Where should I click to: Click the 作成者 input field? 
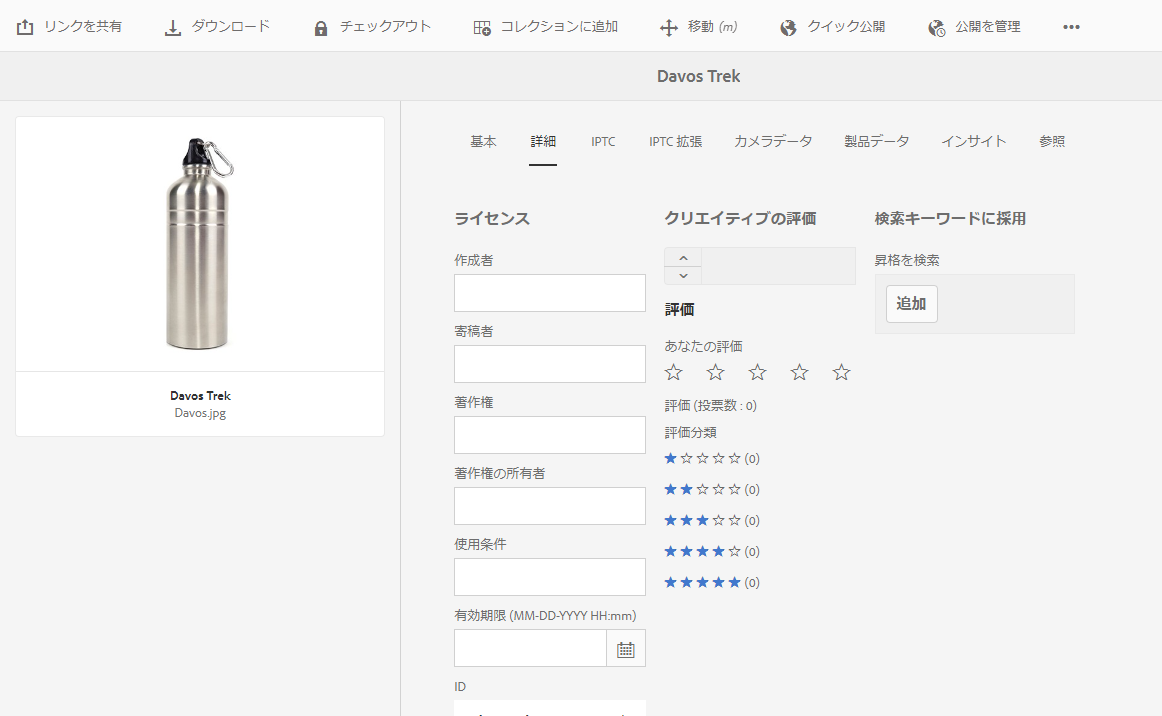pos(550,293)
